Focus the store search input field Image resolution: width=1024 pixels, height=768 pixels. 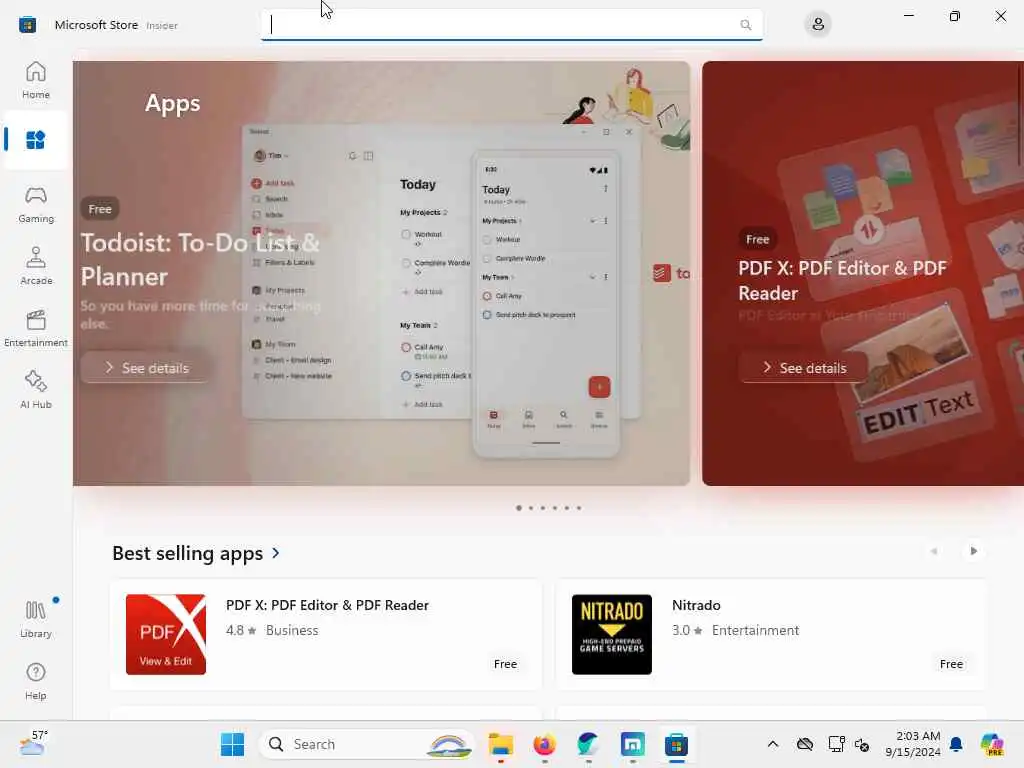pos(511,25)
